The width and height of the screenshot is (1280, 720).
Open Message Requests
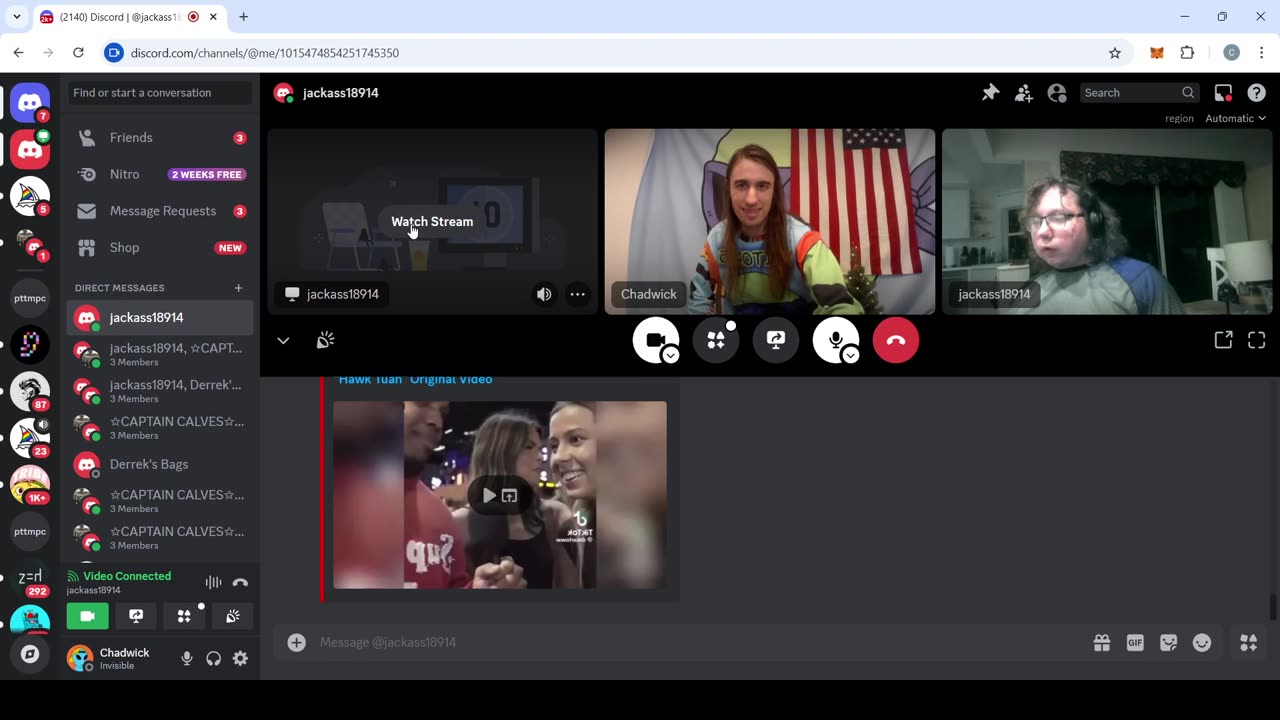pos(160,211)
